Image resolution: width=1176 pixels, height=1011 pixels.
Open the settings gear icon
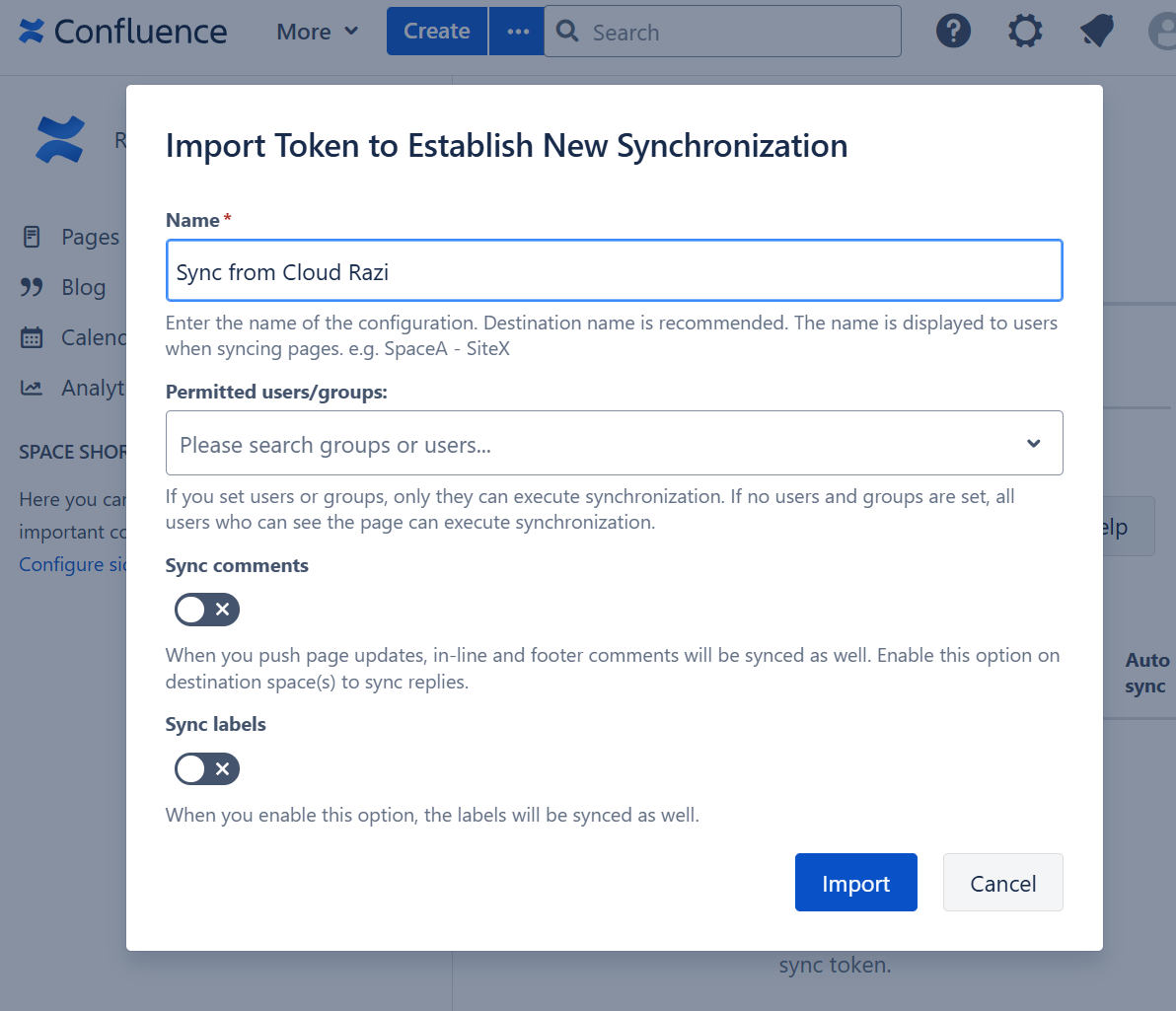(x=1025, y=32)
